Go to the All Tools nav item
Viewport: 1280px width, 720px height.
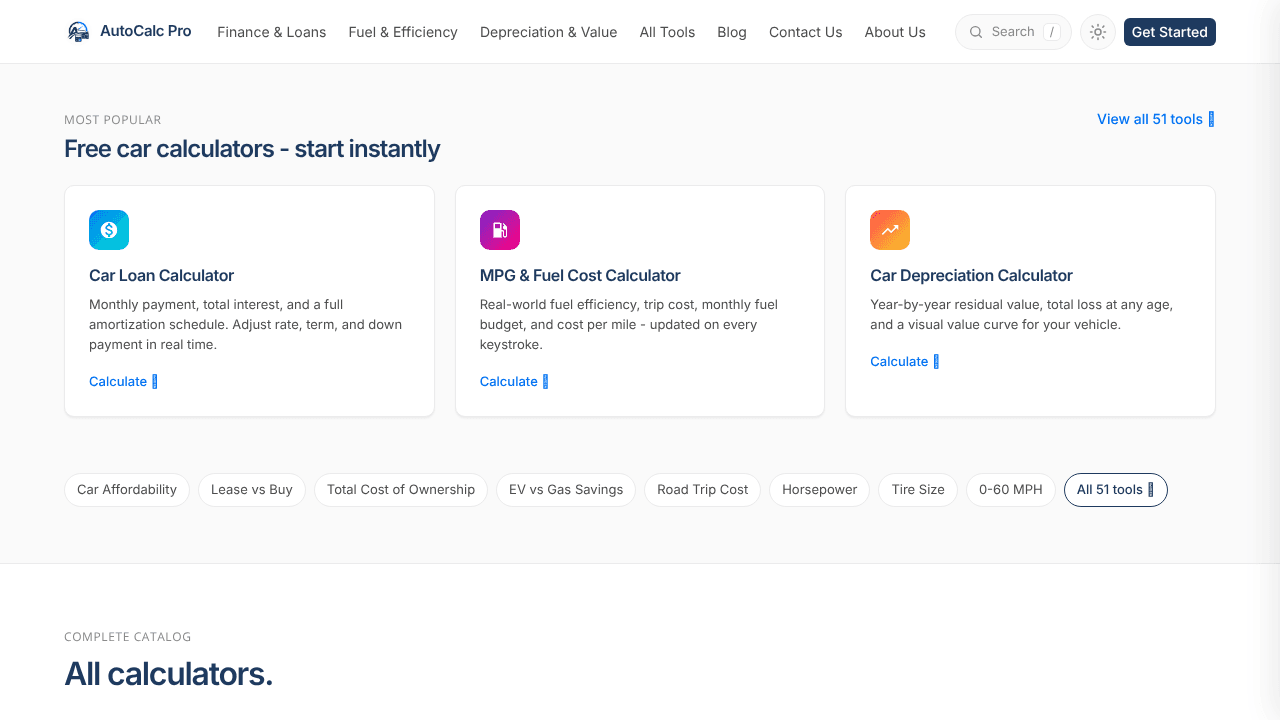(667, 32)
